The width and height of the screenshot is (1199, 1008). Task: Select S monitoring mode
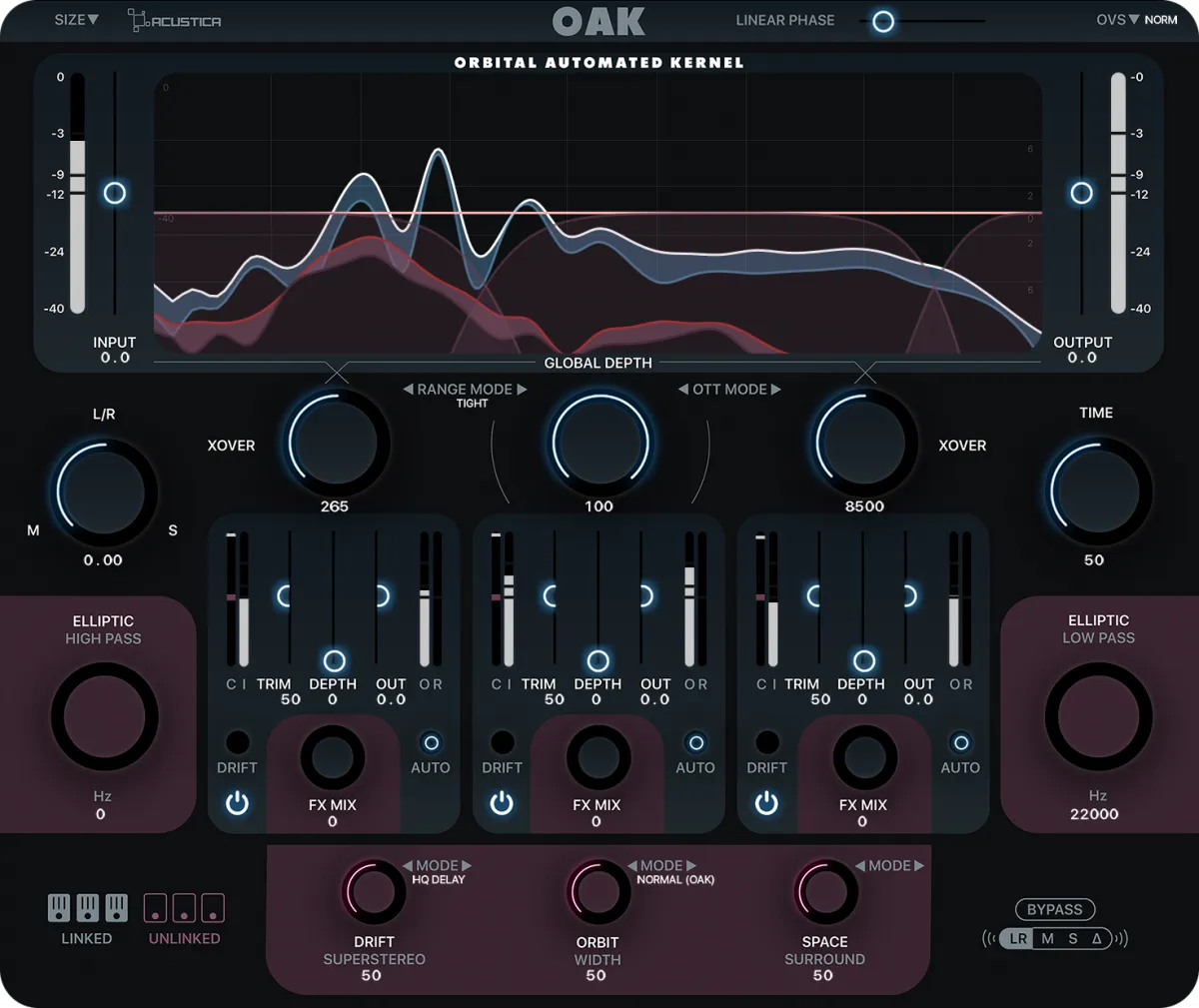[x=1073, y=939]
